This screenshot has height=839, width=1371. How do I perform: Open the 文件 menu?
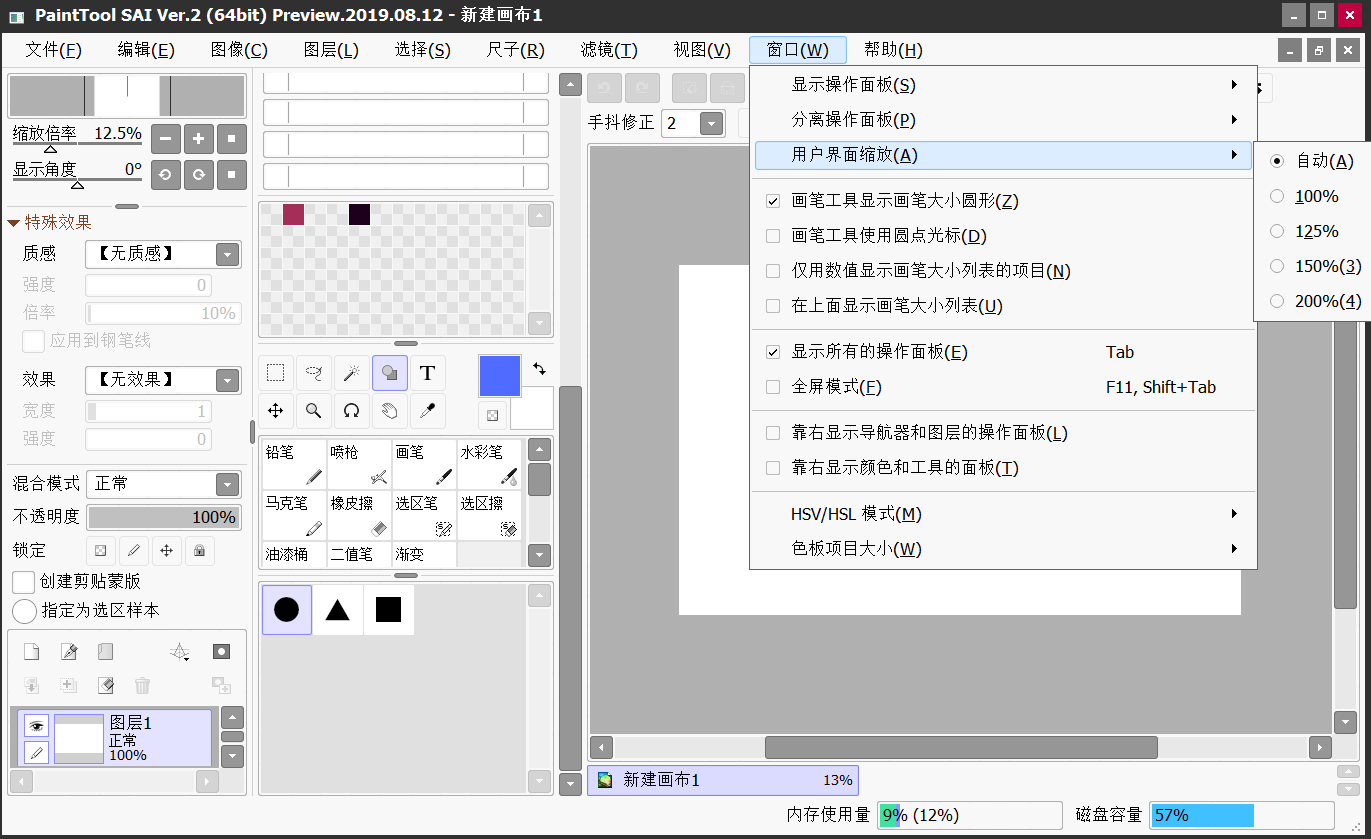click(54, 50)
